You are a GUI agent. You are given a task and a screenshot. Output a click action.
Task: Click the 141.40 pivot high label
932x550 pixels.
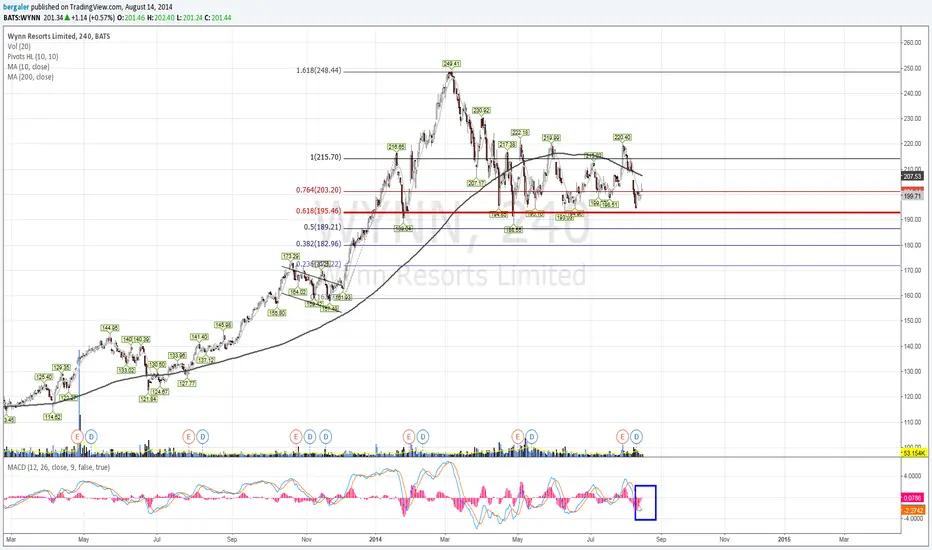[x=199, y=337]
